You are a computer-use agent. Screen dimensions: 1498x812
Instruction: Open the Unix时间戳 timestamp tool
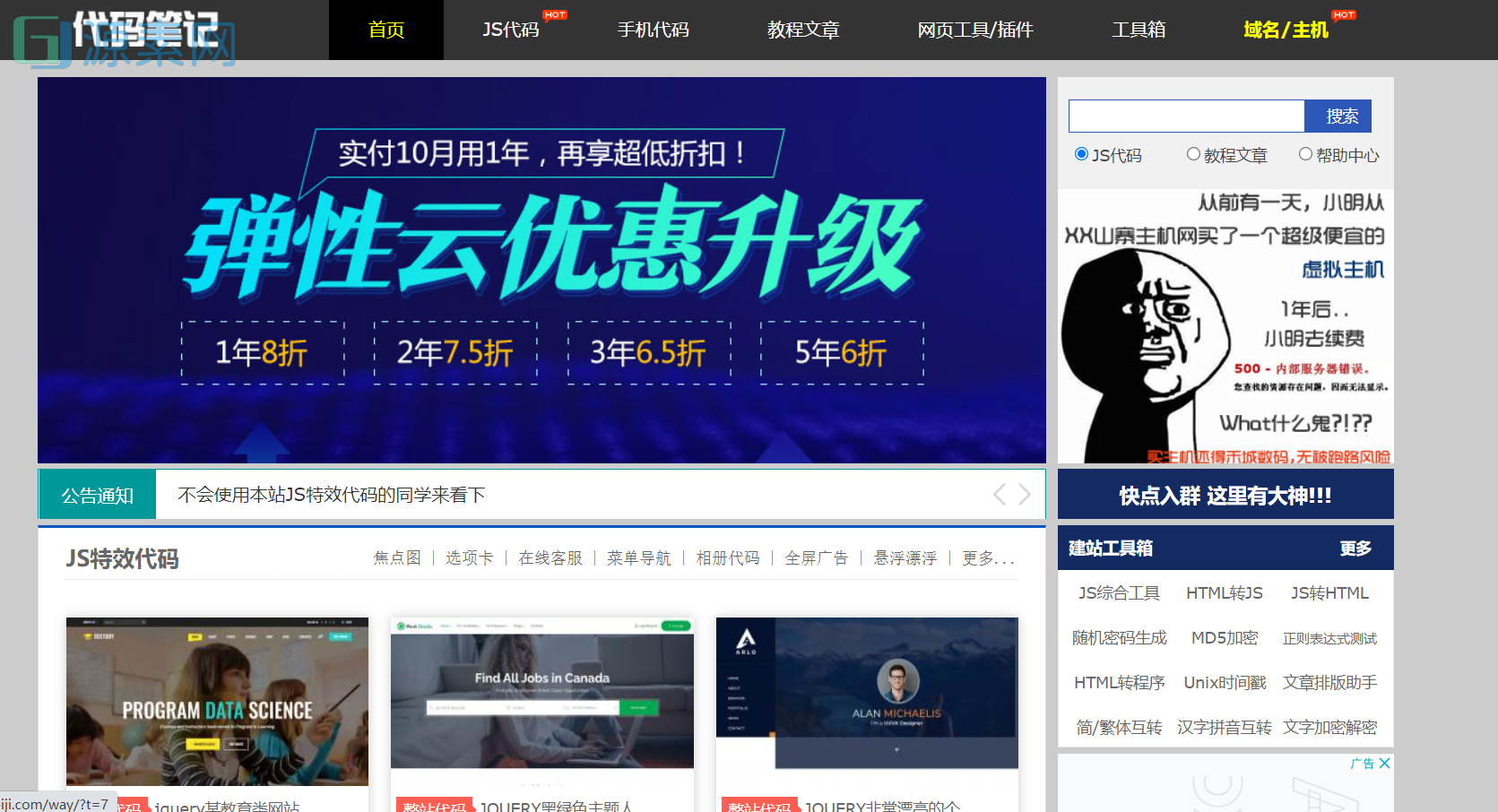pos(1225,682)
